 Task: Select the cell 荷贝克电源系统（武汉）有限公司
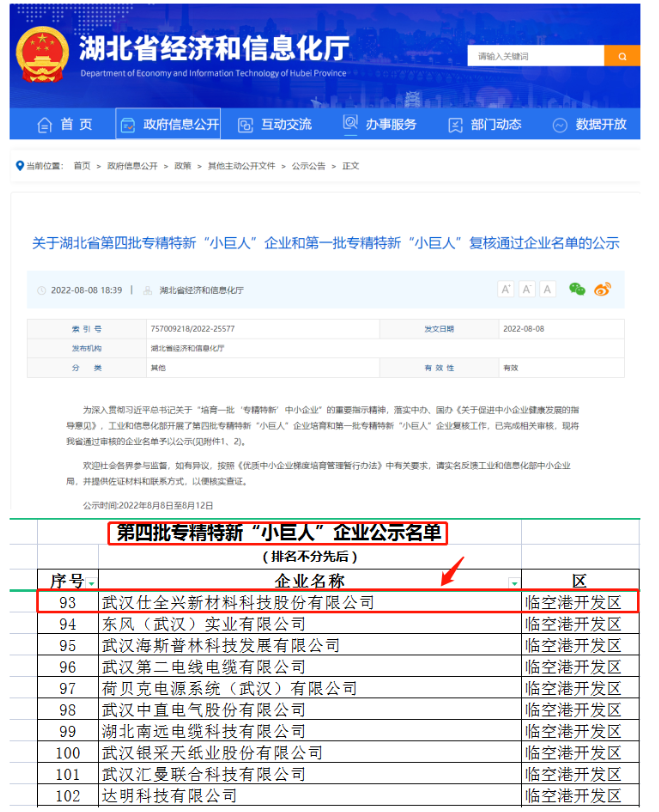tap(310, 688)
